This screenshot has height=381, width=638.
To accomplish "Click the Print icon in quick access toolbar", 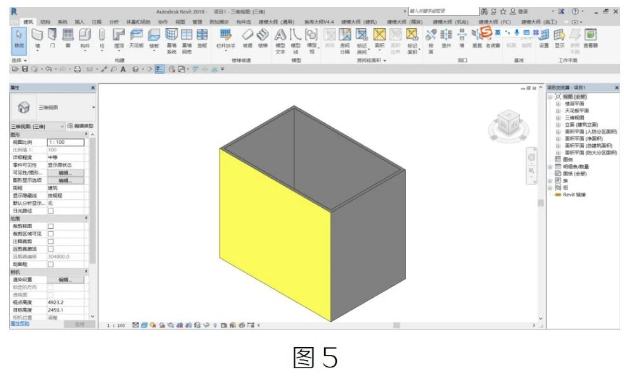I will [x=77, y=69].
